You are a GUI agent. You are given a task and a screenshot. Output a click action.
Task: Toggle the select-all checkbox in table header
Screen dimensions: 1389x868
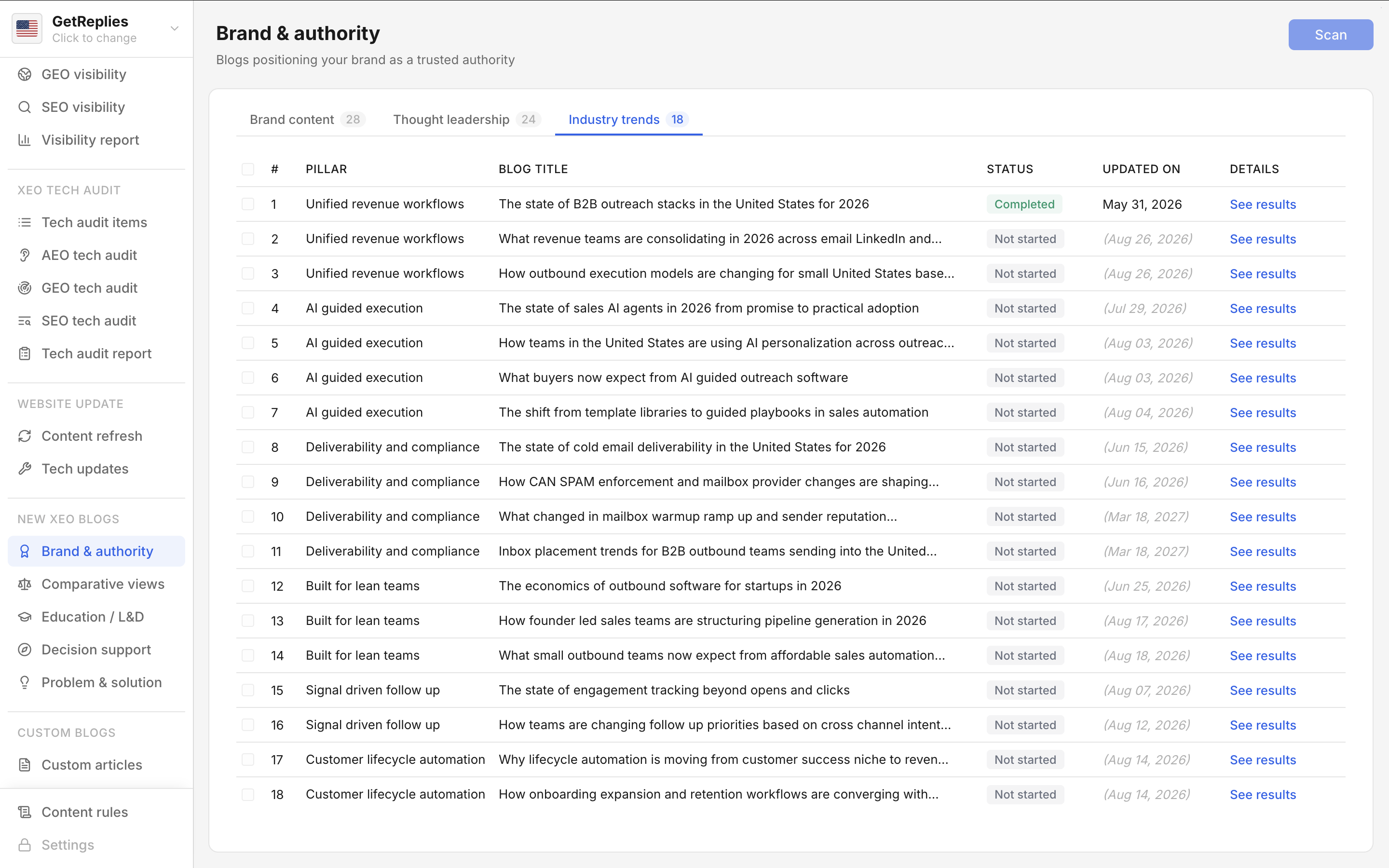(248, 169)
